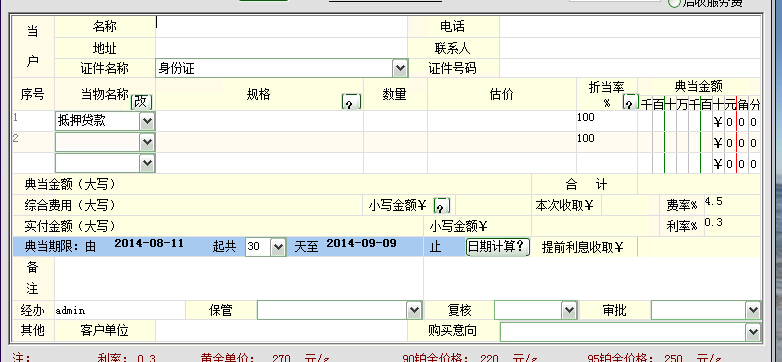The image size is (782, 362).
Task: Click the 实付金额（大写） label
Action: tap(70, 226)
